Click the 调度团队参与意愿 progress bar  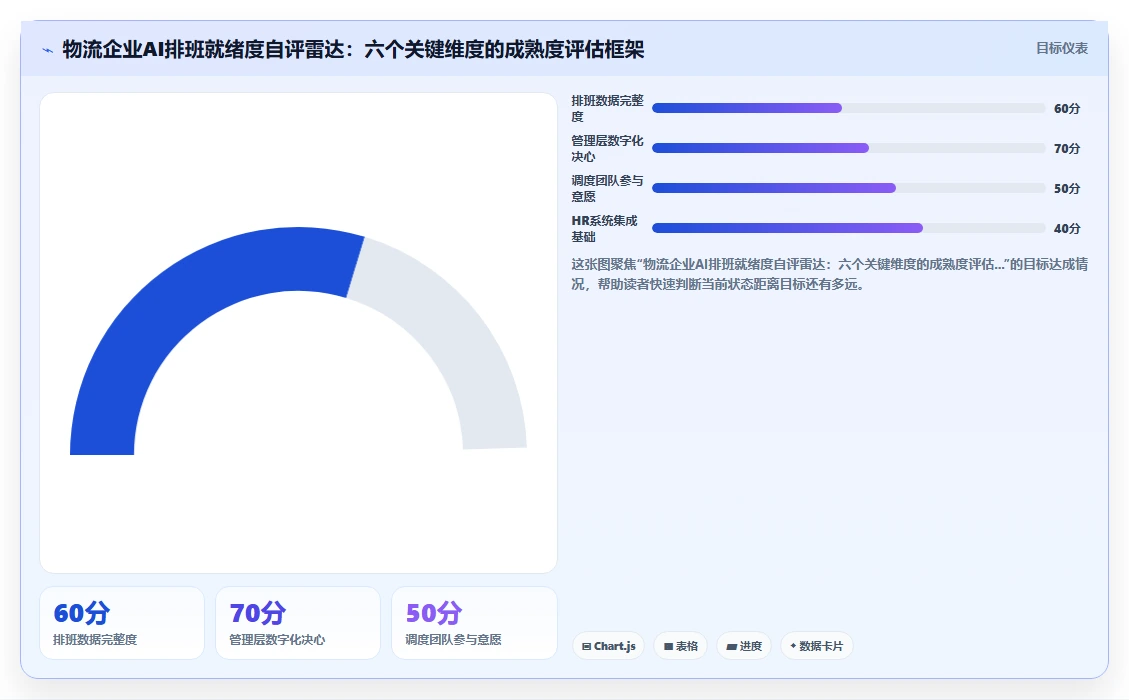point(848,188)
